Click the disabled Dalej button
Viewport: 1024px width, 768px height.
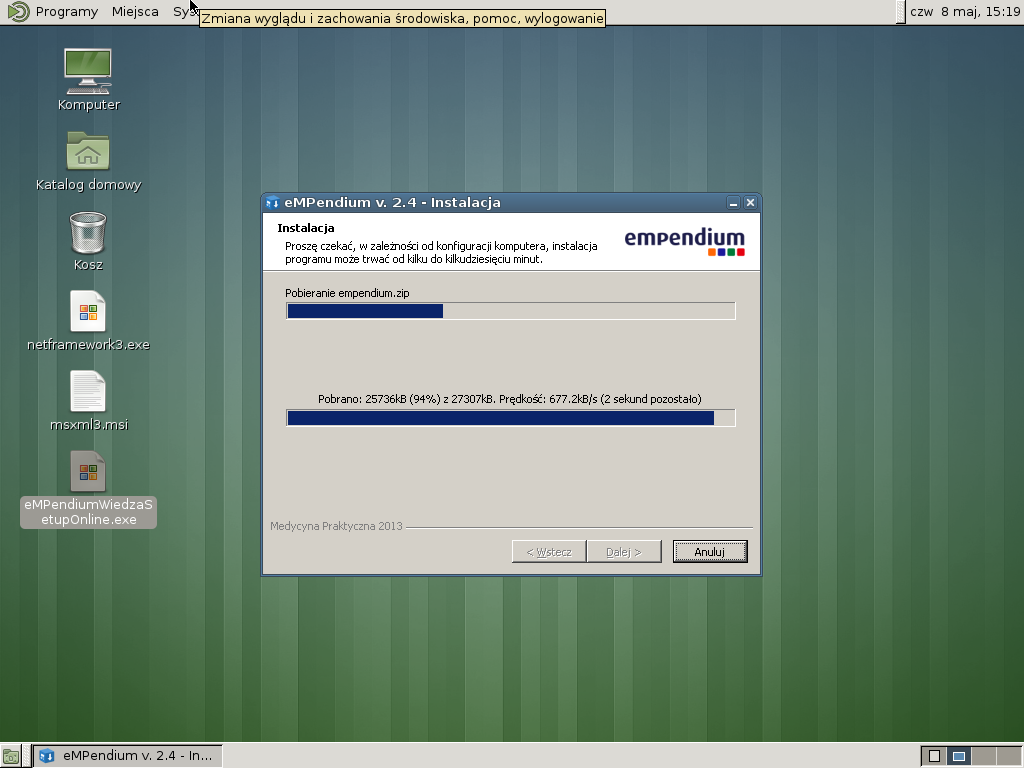point(624,552)
